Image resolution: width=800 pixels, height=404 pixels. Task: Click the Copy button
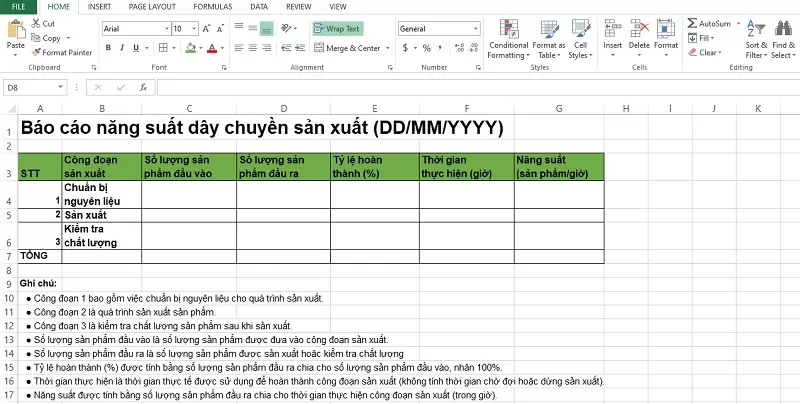[46, 38]
